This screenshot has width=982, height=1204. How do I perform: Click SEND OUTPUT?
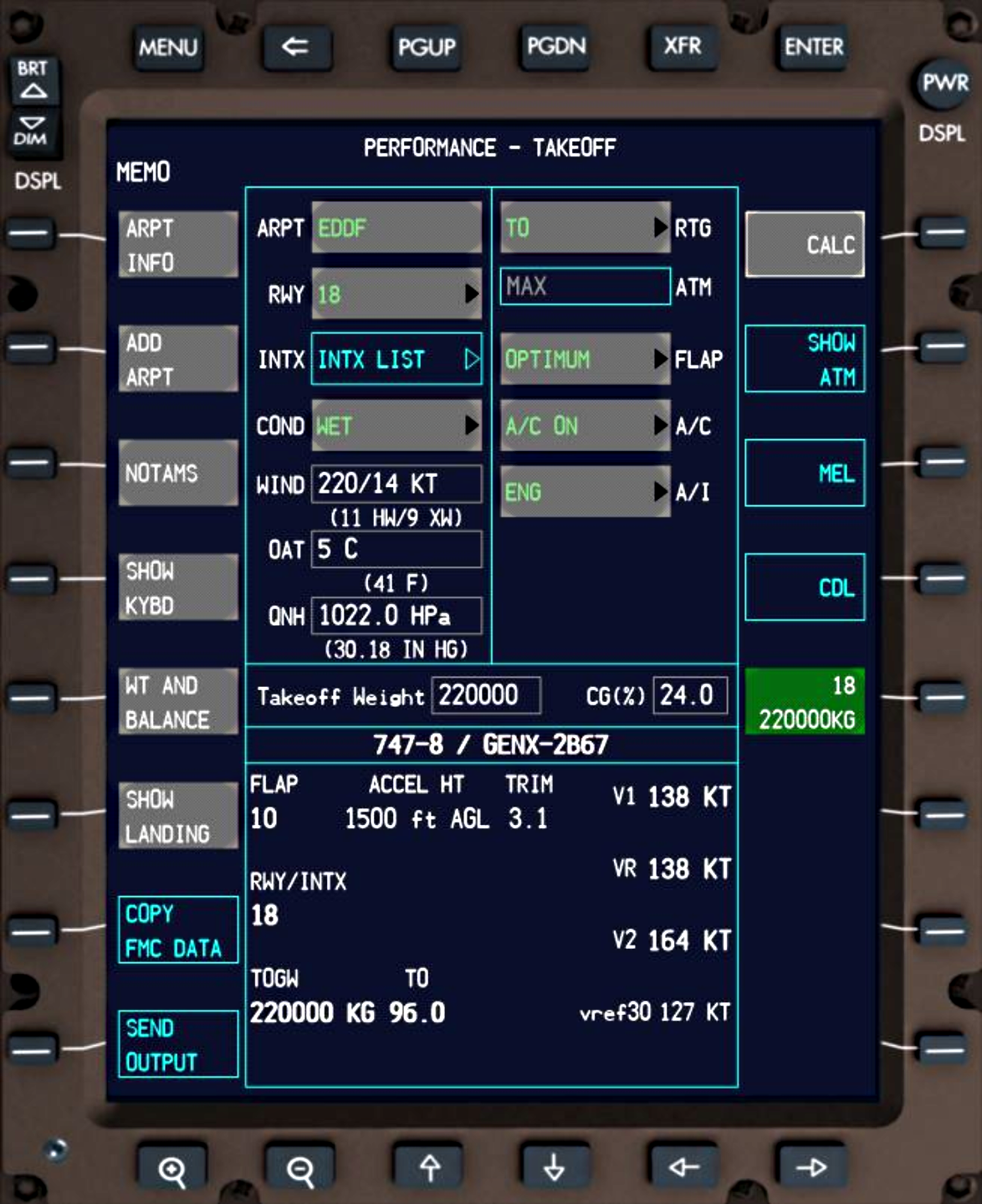(x=178, y=1042)
